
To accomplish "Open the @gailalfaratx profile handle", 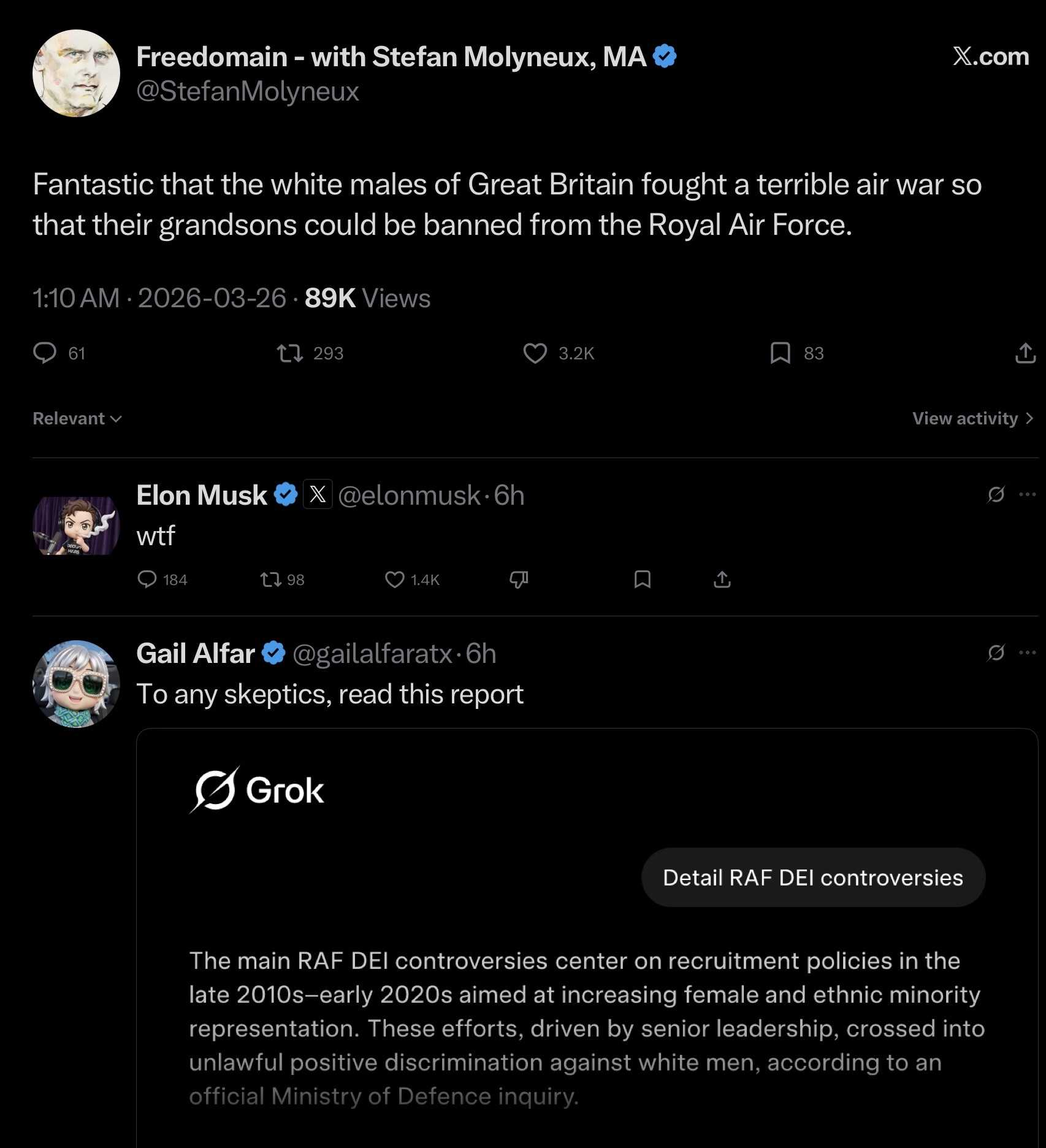I will 372,654.
